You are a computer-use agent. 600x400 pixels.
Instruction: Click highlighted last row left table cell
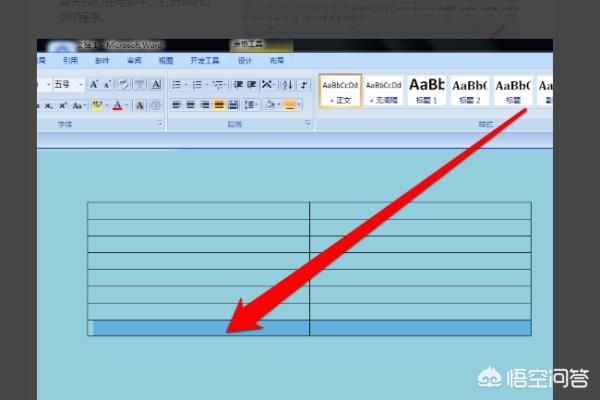199,328
